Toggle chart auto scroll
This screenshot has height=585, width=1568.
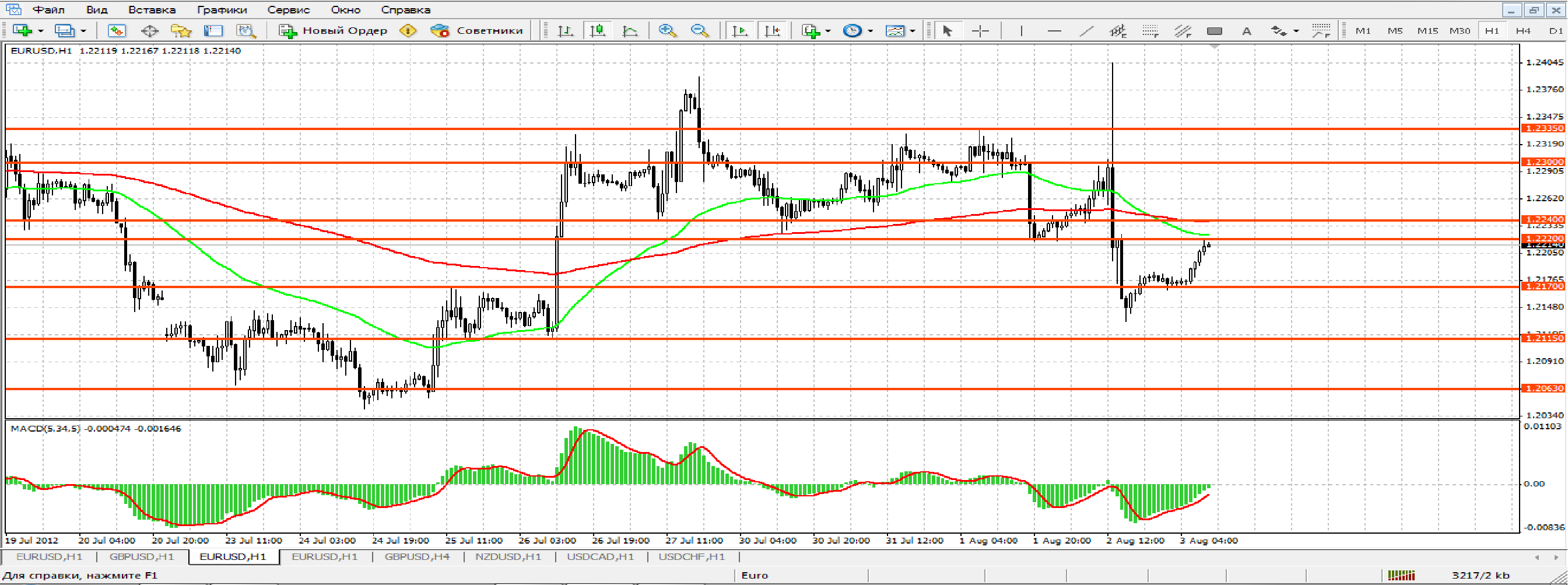pyautogui.click(x=739, y=30)
